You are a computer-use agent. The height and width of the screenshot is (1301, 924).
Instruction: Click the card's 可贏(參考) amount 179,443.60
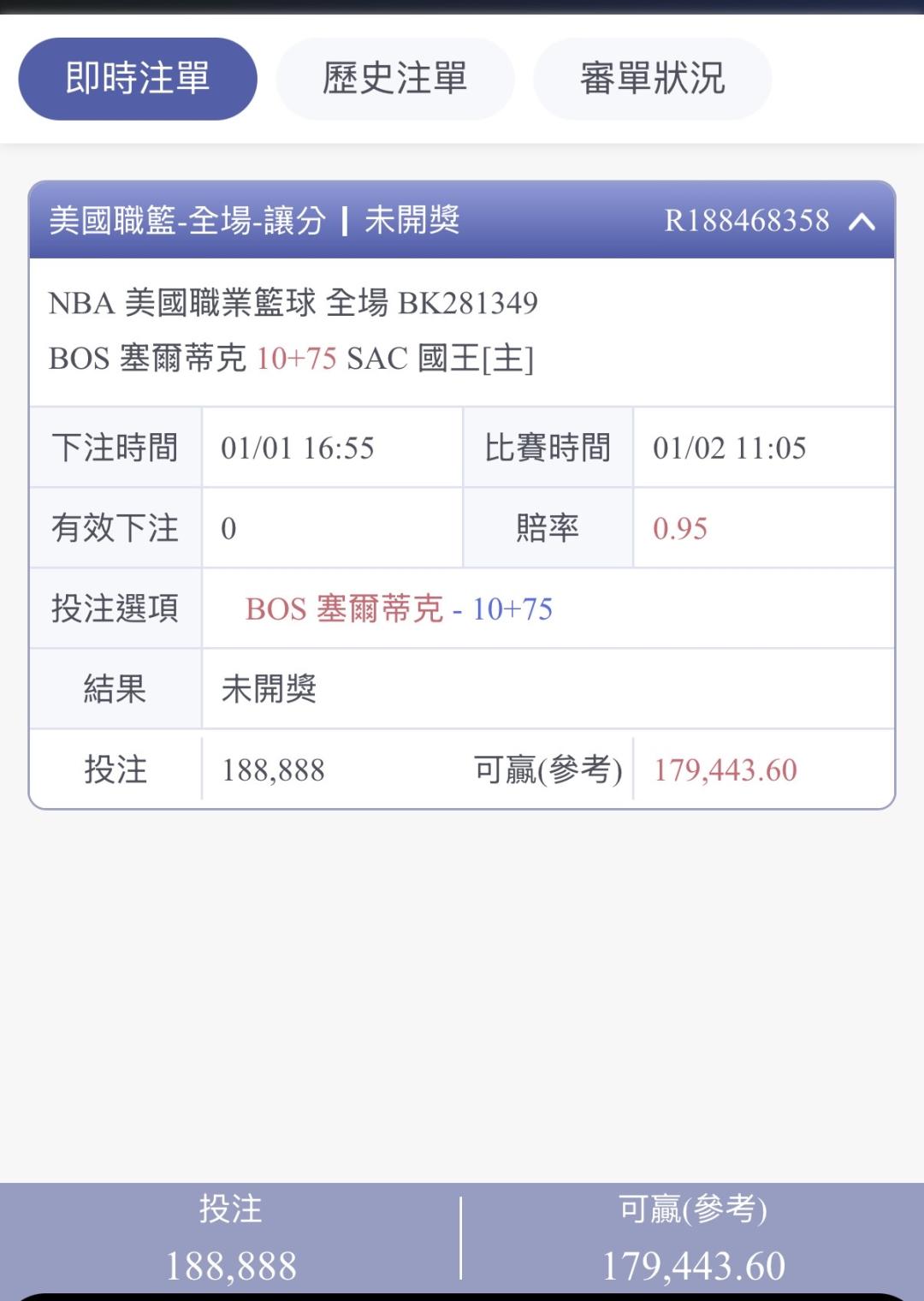(726, 770)
